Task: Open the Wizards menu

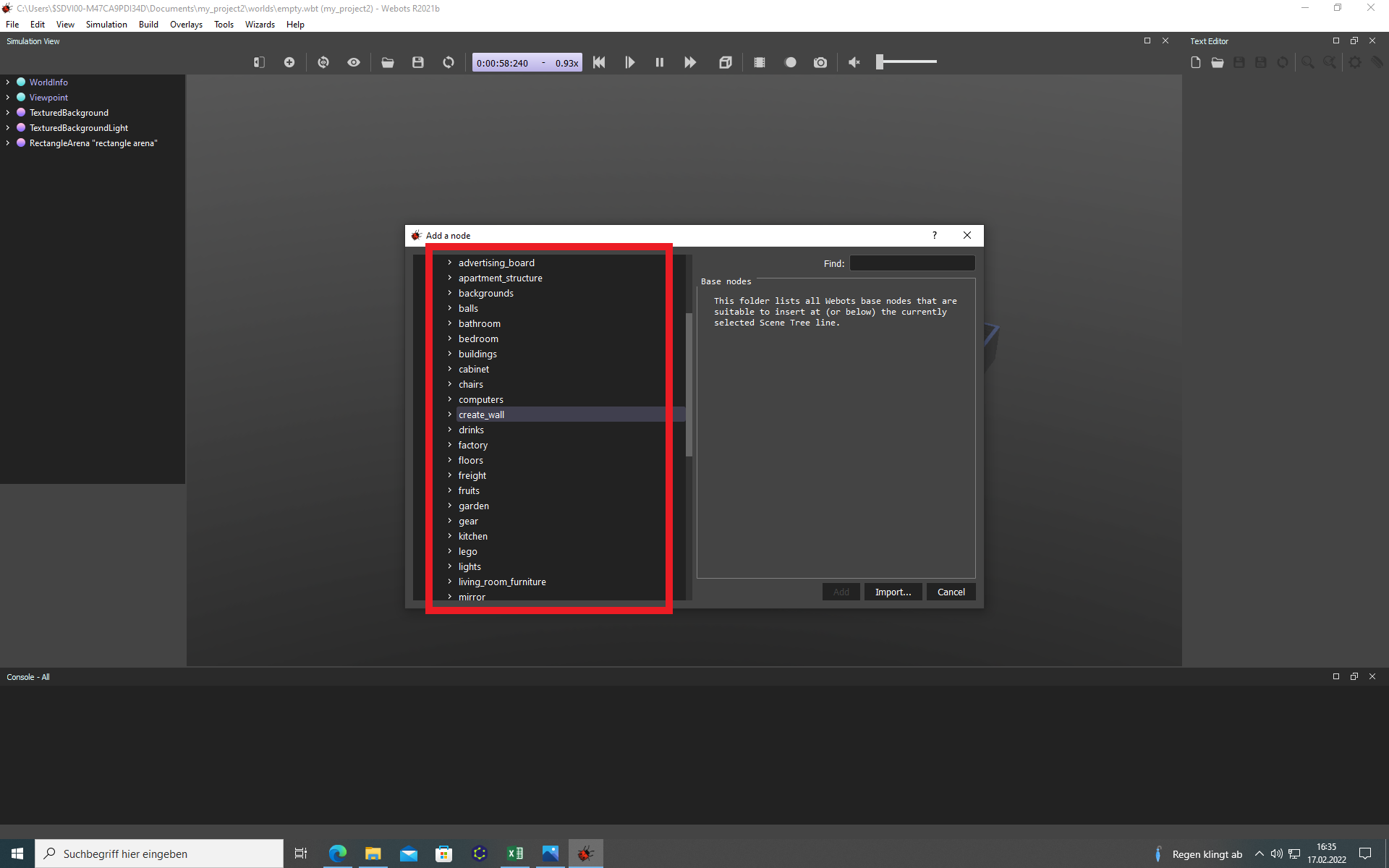Action: [x=260, y=25]
